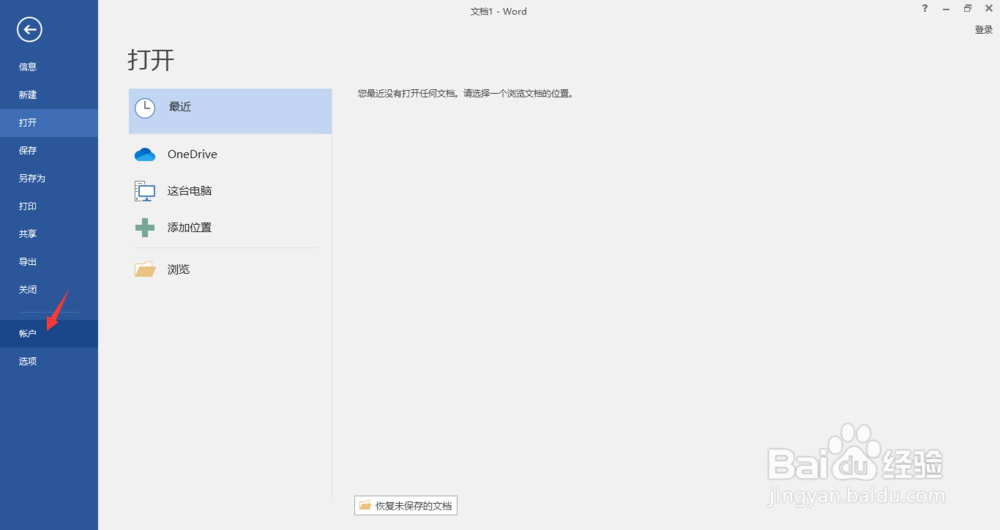Open the OneDrive cloud icon
The image size is (1000, 530).
[x=145, y=154]
